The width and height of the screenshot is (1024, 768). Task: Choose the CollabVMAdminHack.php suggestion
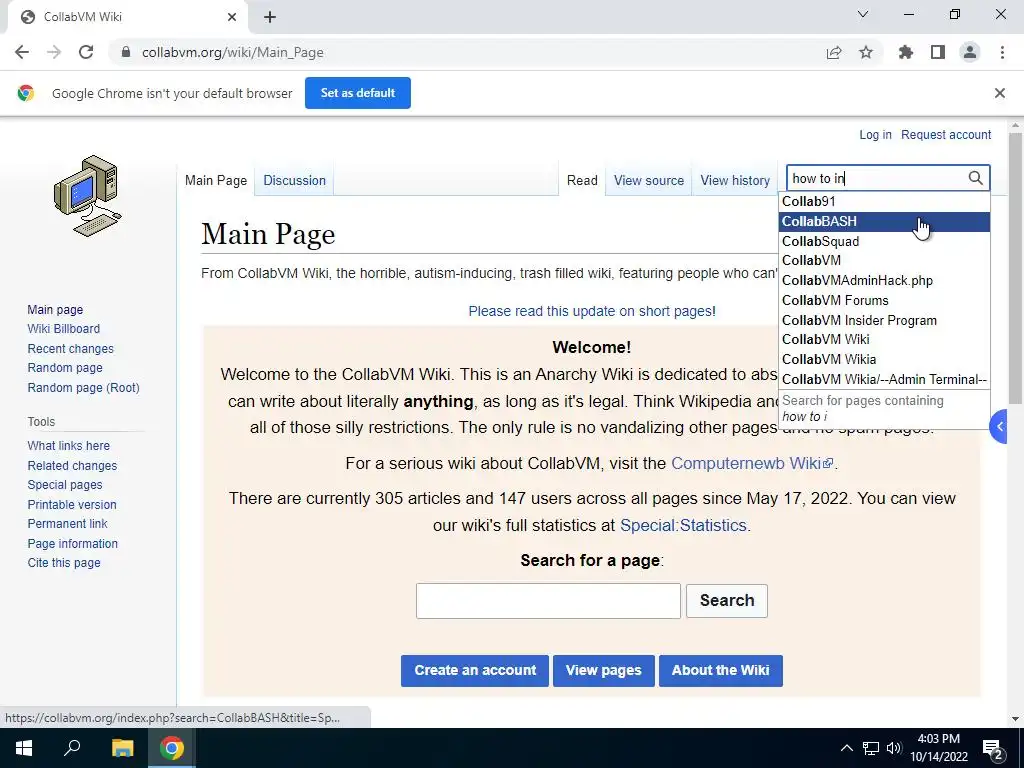pyautogui.click(x=884, y=280)
